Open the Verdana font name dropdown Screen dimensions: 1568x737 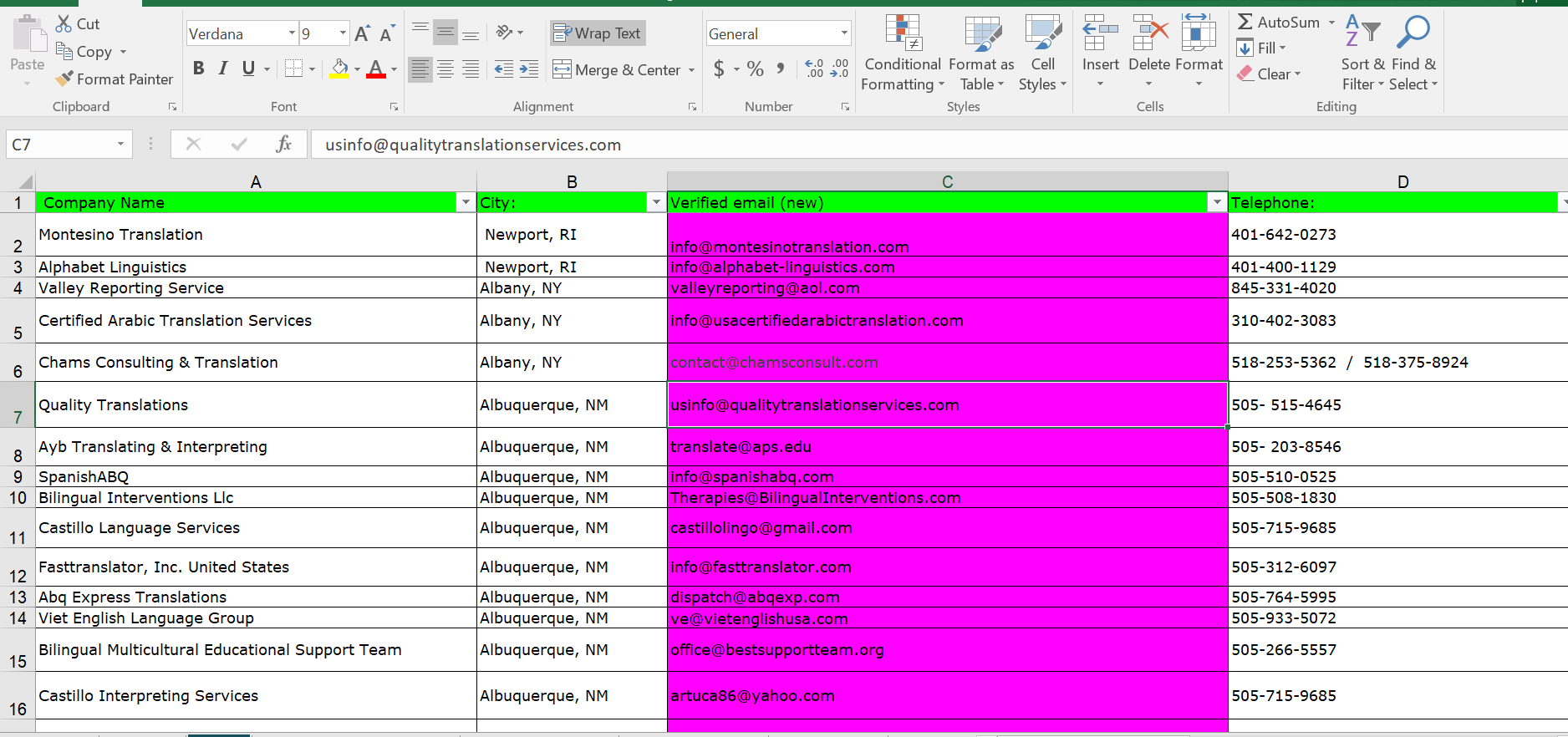click(292, 33)
